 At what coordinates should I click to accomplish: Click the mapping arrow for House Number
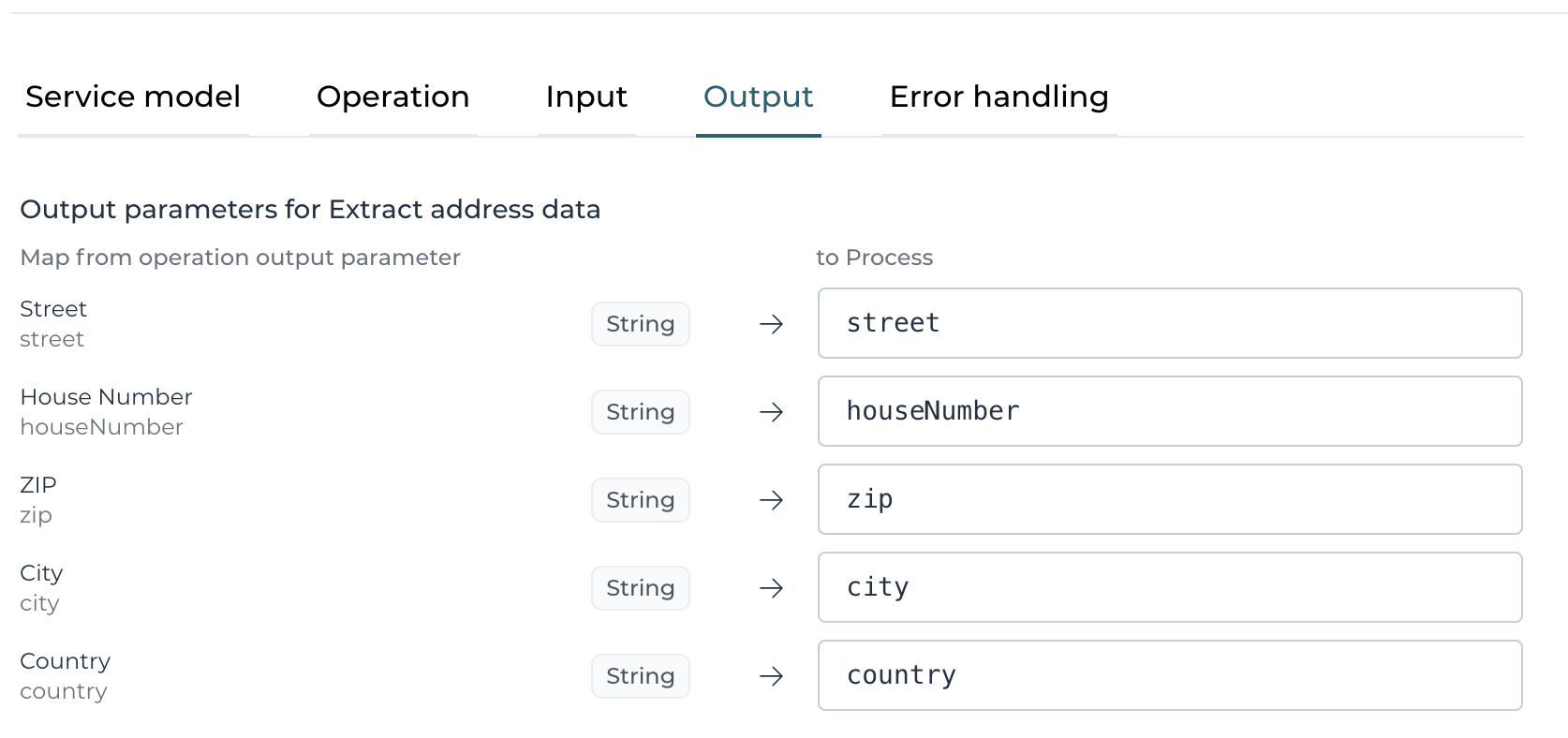point(771,412)
